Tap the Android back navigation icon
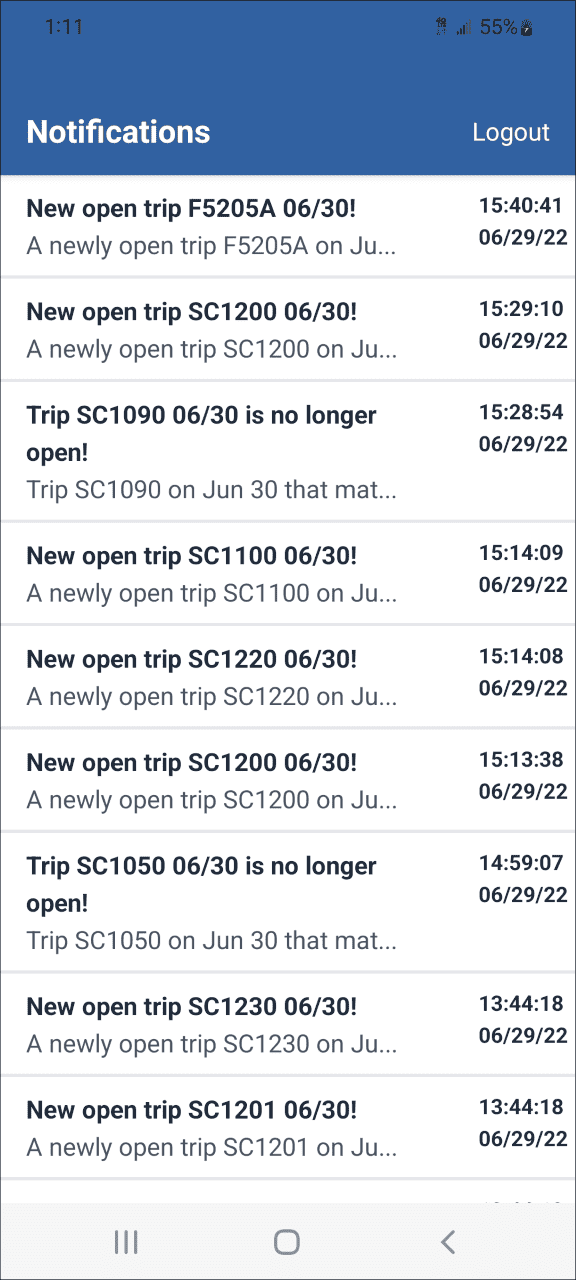 [x=448, y=1242]
